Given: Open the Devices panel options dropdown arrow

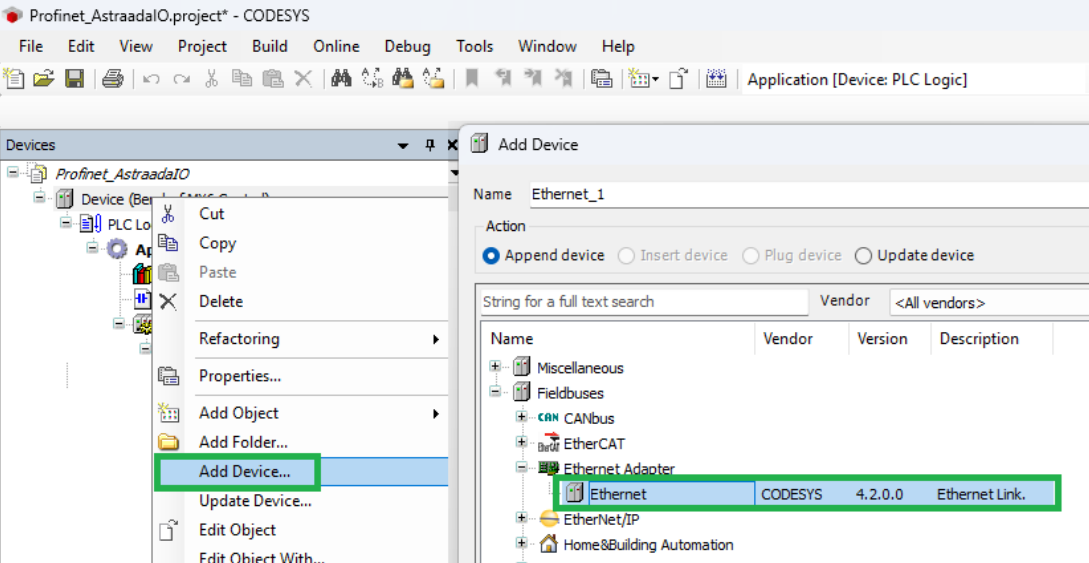Looking at the screenshot, I should (403, 145).
